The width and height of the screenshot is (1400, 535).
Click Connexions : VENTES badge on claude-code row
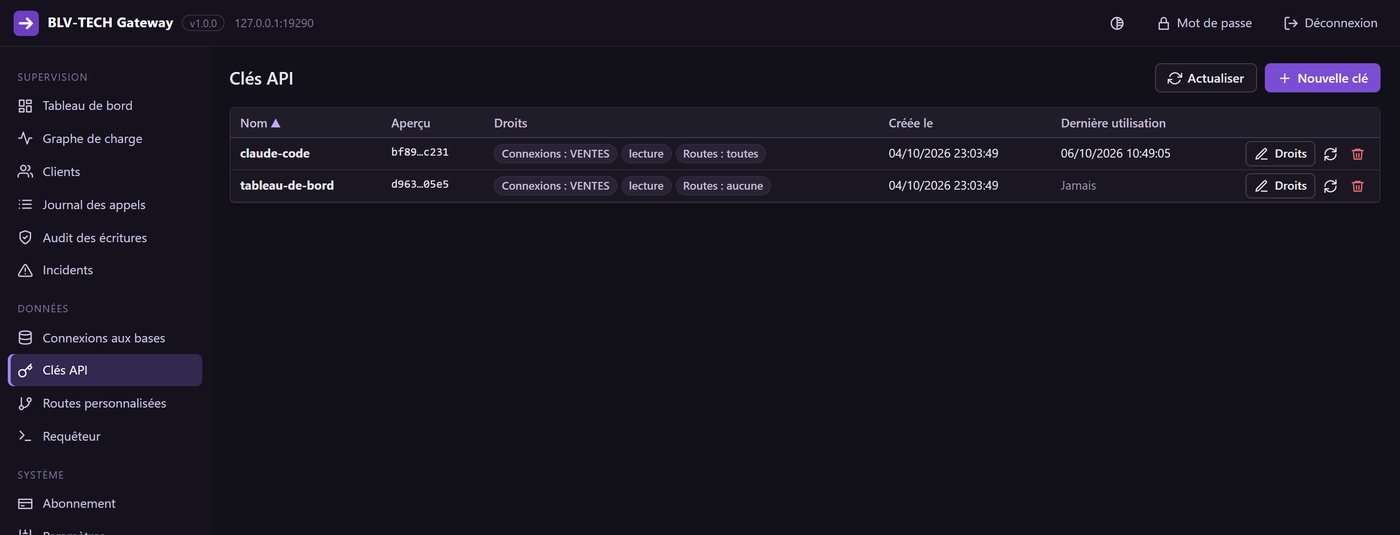click(555, 154)
